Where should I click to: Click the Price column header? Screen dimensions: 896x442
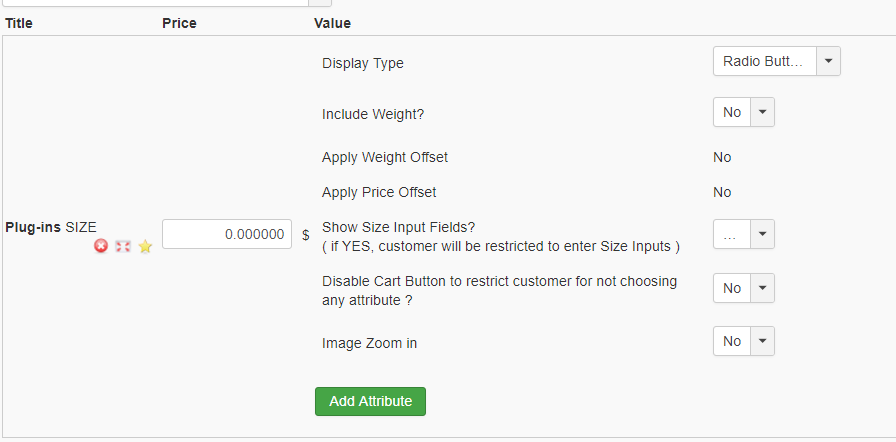(x=179, y=23)
